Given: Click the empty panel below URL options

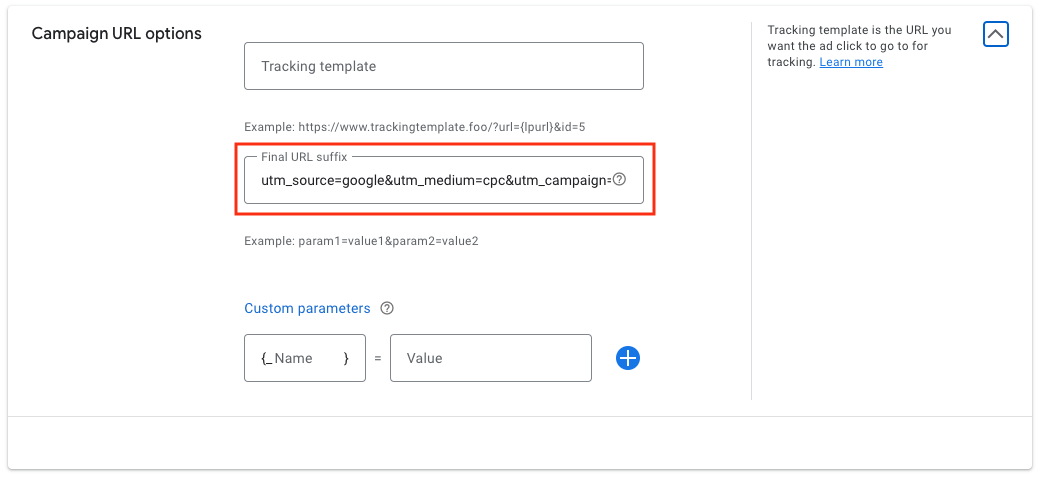Looking at the screenshot, I should pyautogui.click(x=519, y=443).
